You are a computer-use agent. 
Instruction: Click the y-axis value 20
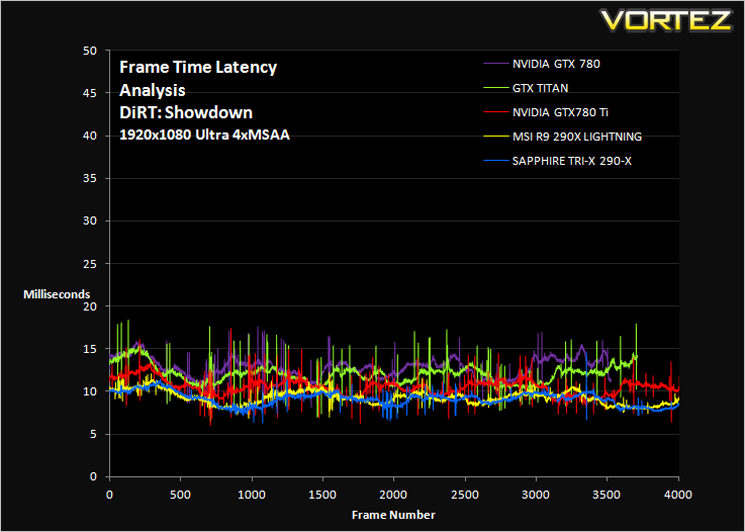coord(90,306)
